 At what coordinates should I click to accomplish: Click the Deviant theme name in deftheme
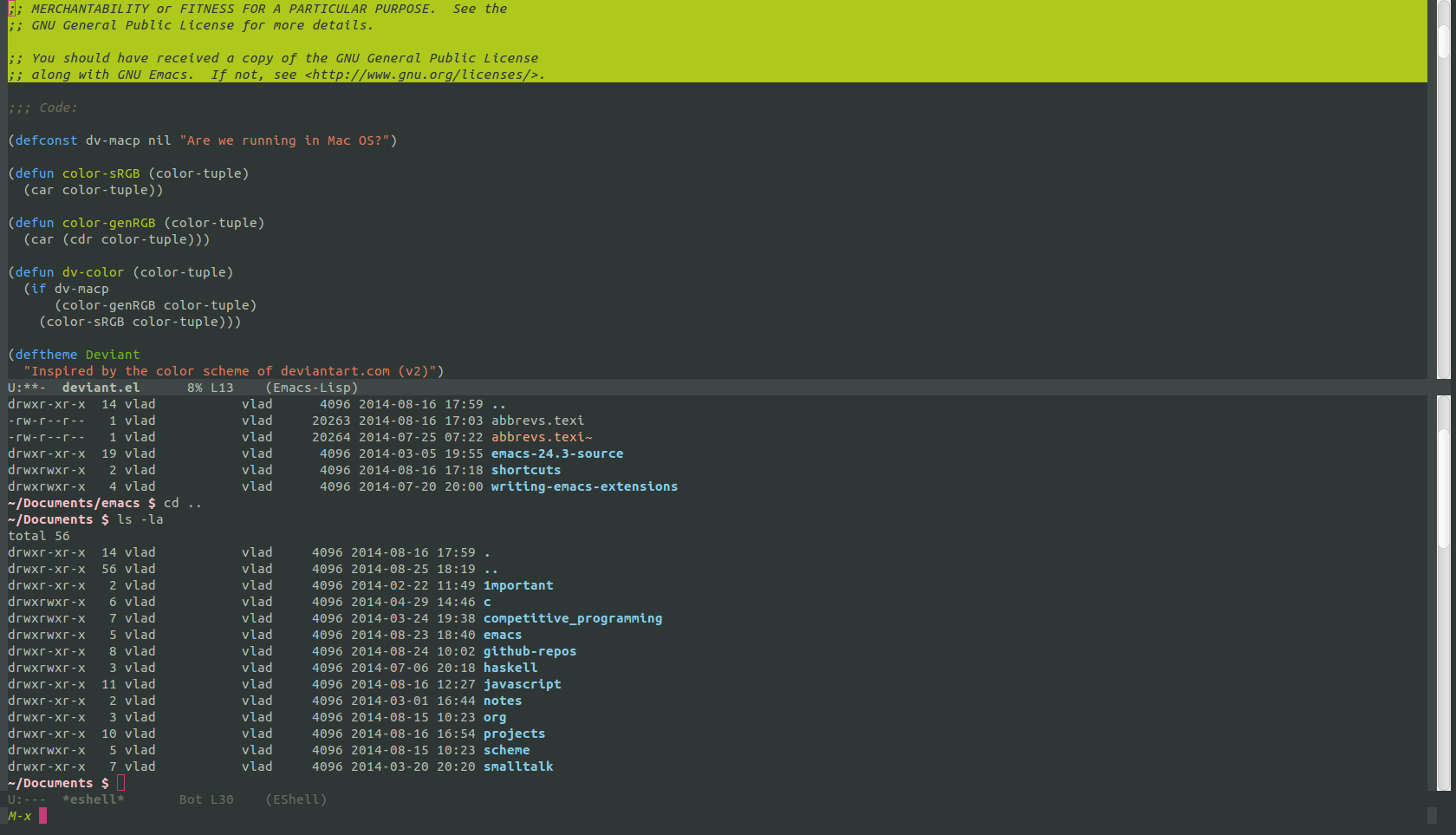coord(113,355)
